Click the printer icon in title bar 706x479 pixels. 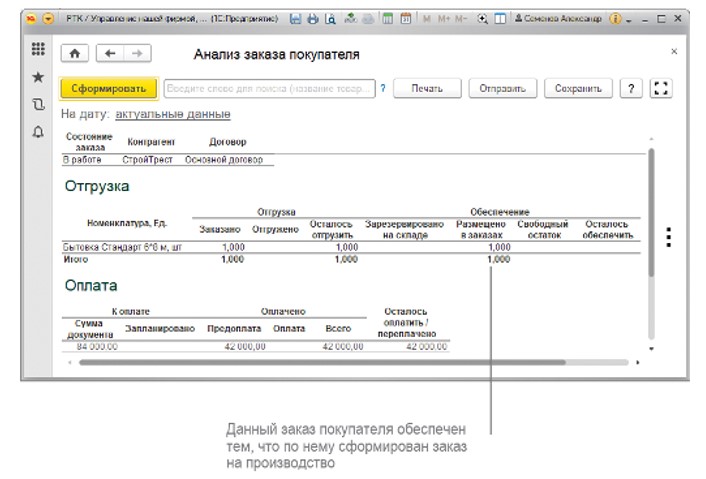pyautogui.click(x=313, y=19)
